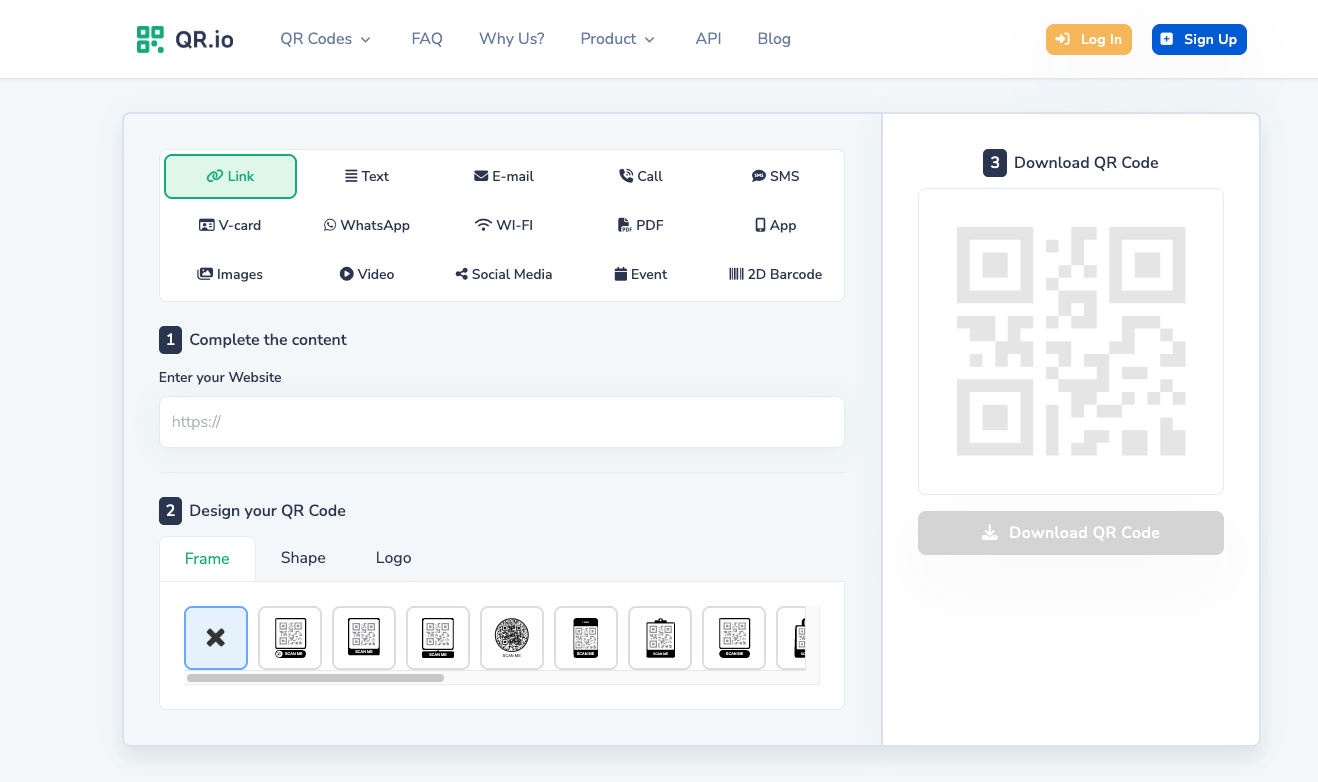This screenshot has height=782, width=1318.
Task: Open the Product dropdown menu
Action: (x=617, y=39)
